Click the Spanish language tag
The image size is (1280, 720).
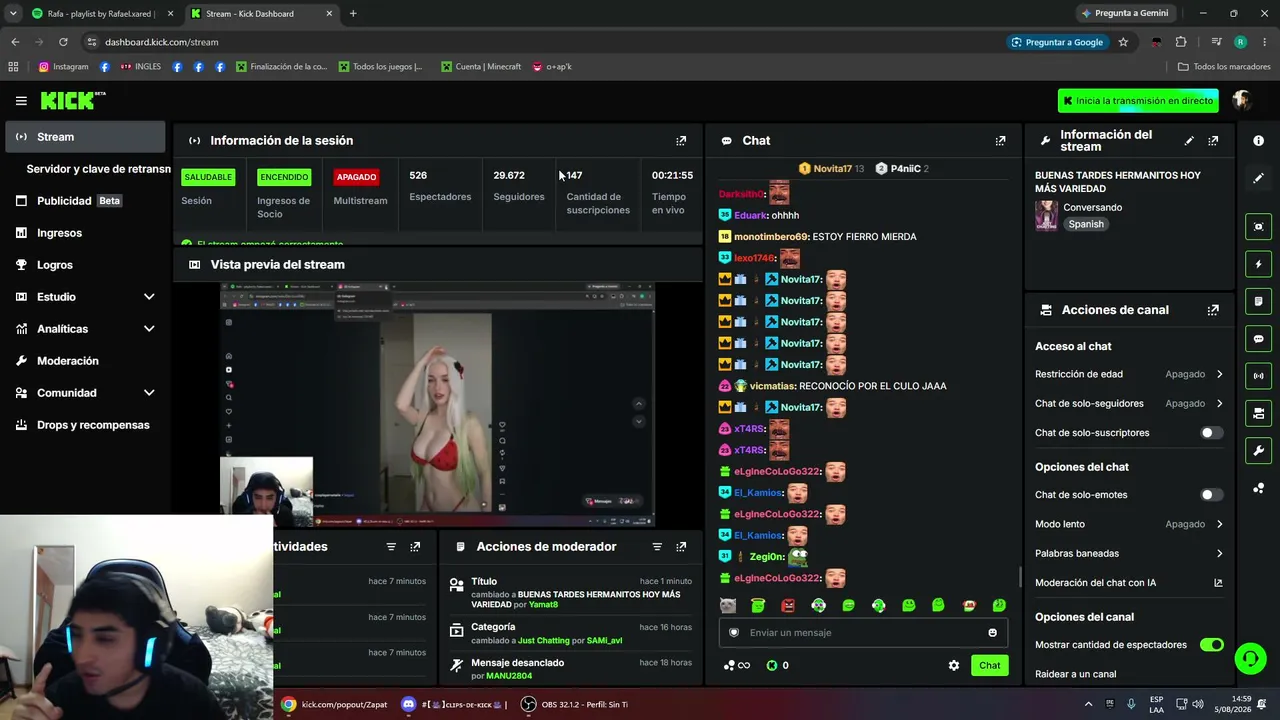coord(1086,224)
